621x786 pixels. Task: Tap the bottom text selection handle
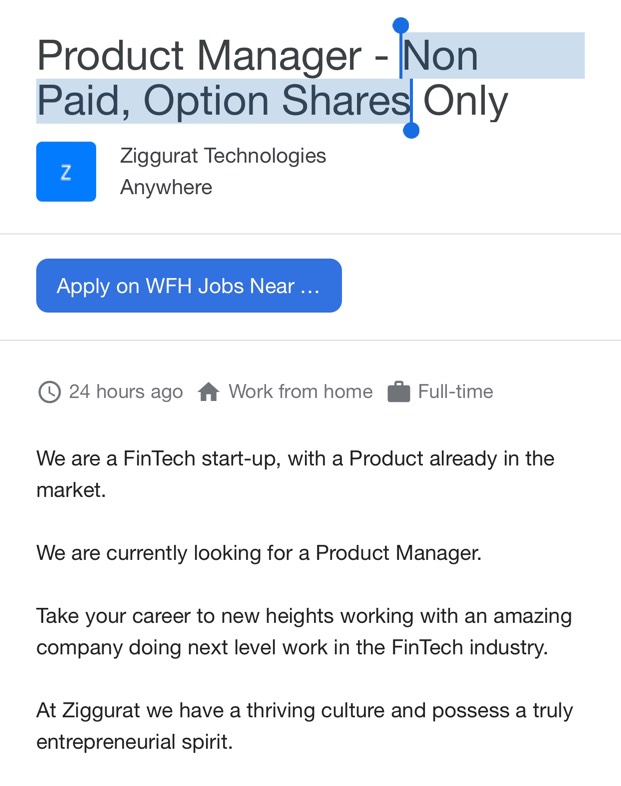coord(411,130)
